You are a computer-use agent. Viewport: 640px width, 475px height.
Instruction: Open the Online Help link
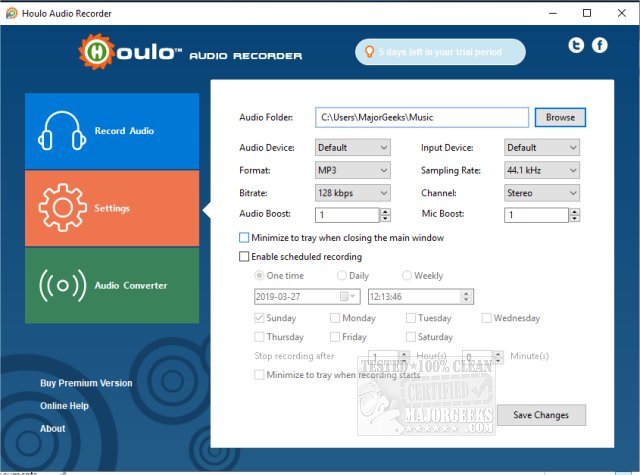tap(64, 406)
